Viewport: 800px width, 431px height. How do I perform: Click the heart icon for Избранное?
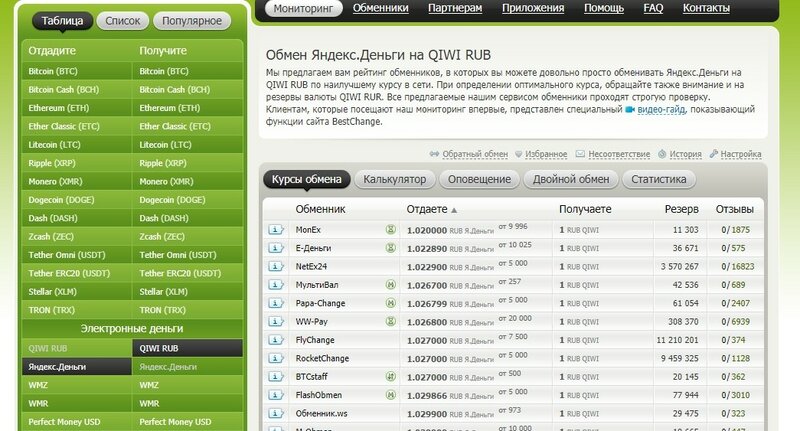pyautogui.click(x=517, y=154)
